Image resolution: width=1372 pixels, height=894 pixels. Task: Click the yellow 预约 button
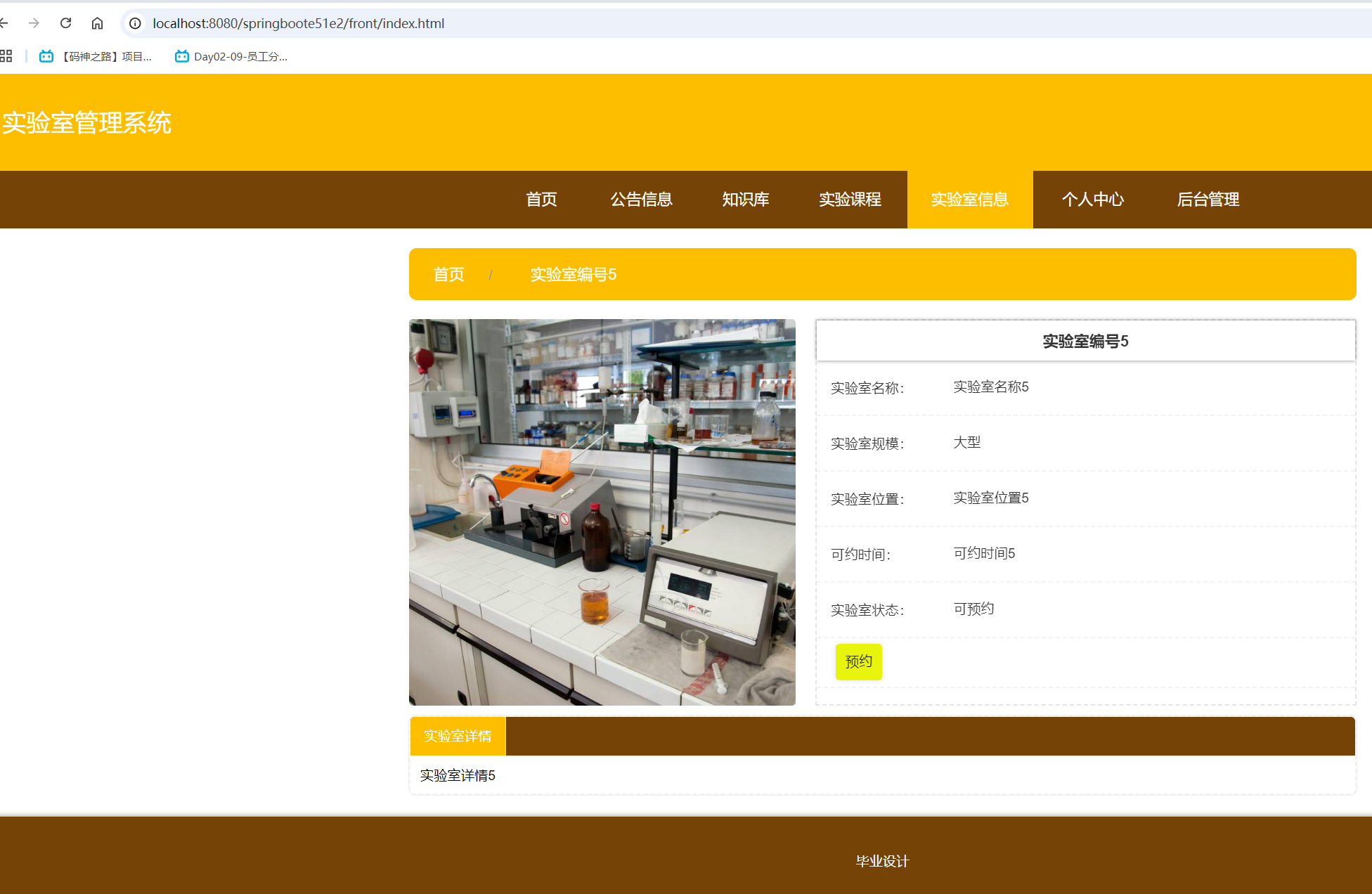858,661
